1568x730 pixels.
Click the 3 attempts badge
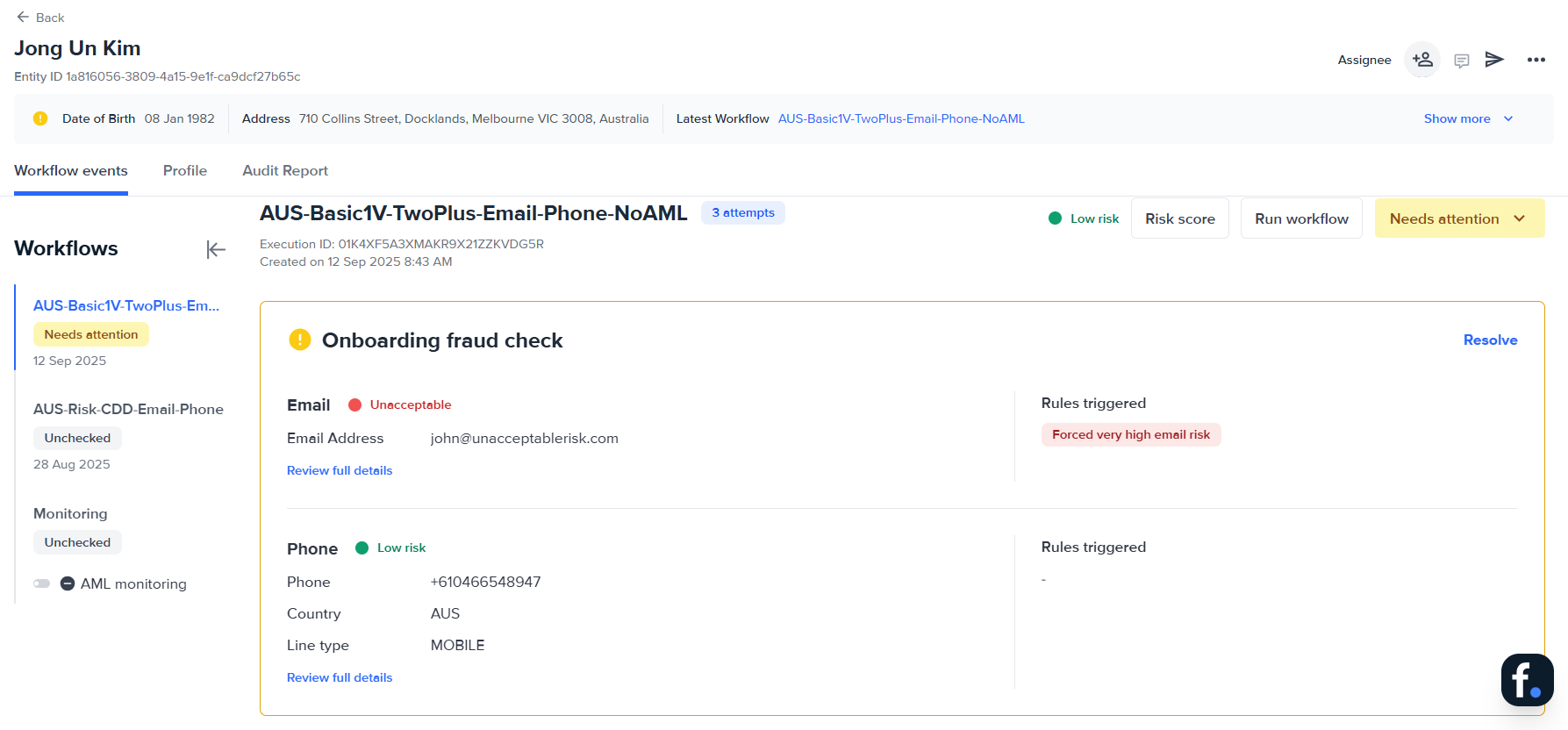coord(743,212)
